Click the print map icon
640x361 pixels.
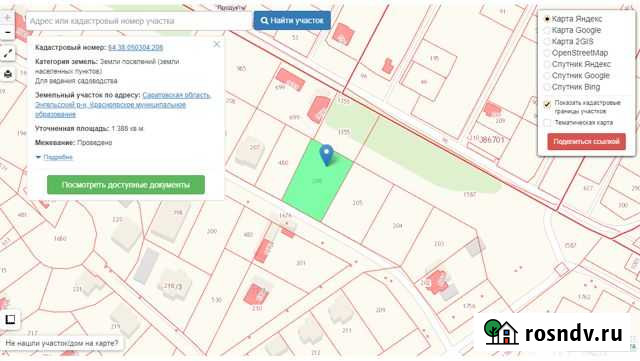(8, 74)
